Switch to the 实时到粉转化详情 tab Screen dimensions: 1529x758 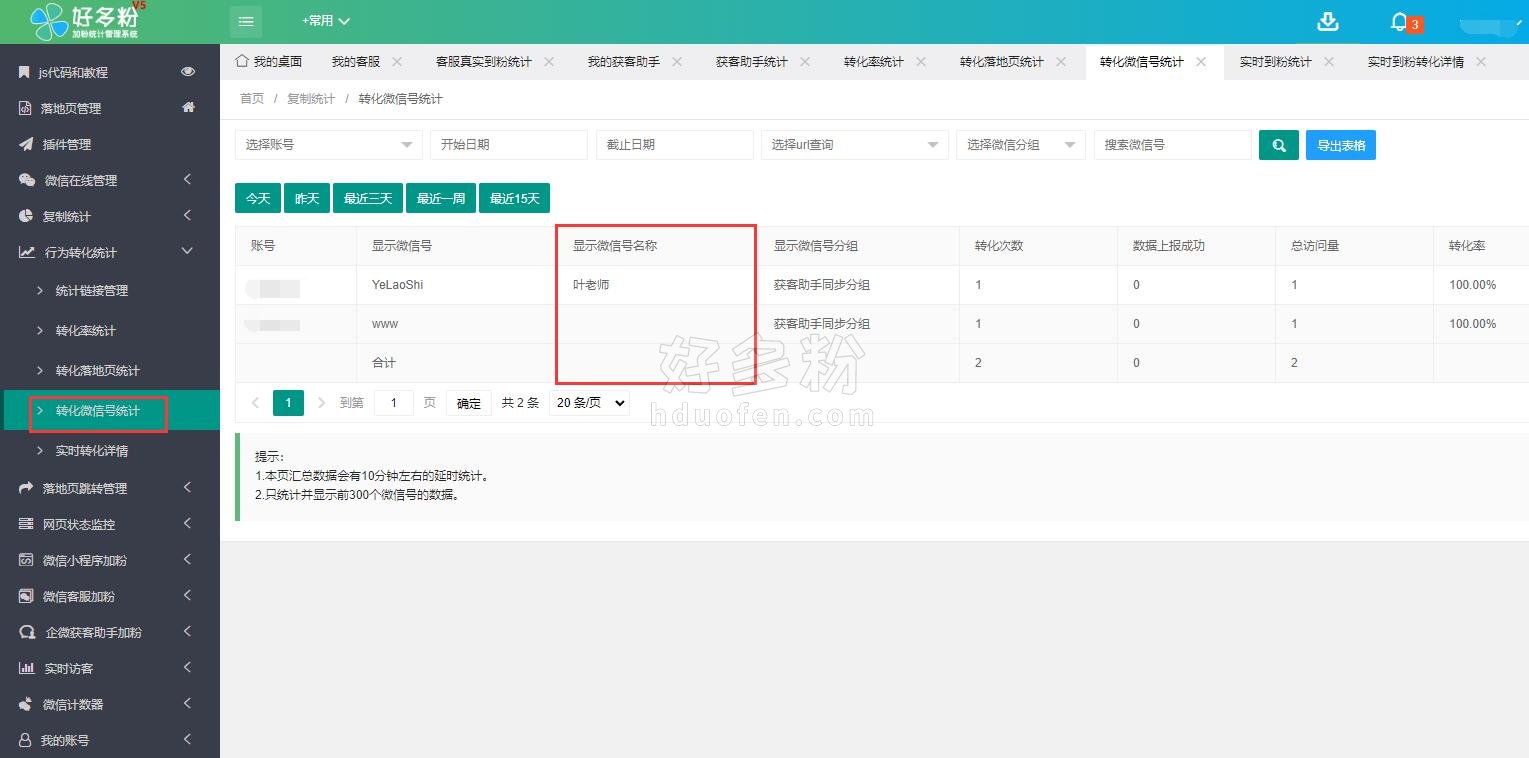pos(1416,62)
